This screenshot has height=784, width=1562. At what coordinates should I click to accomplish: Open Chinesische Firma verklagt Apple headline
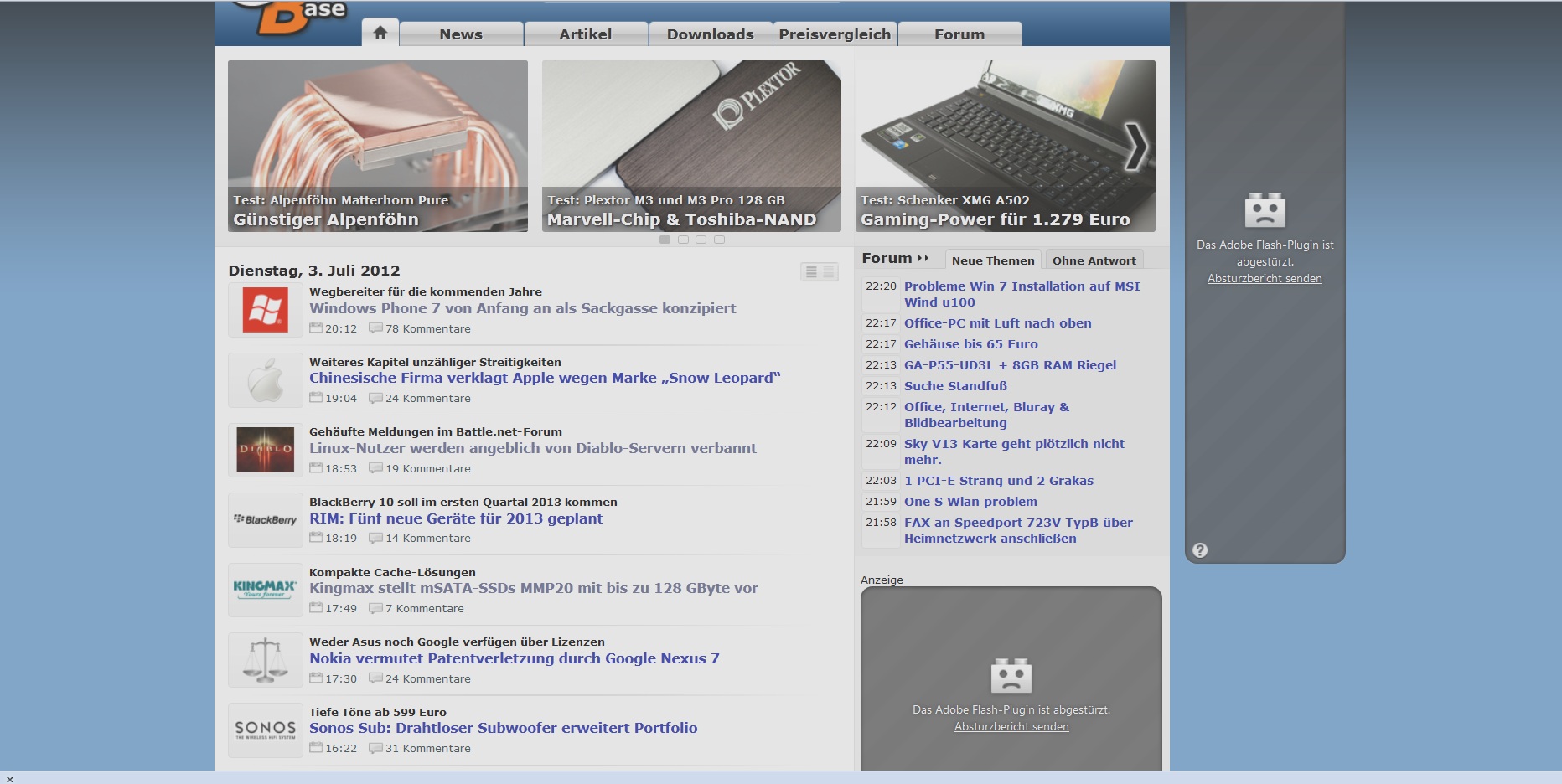pos(545,378)
